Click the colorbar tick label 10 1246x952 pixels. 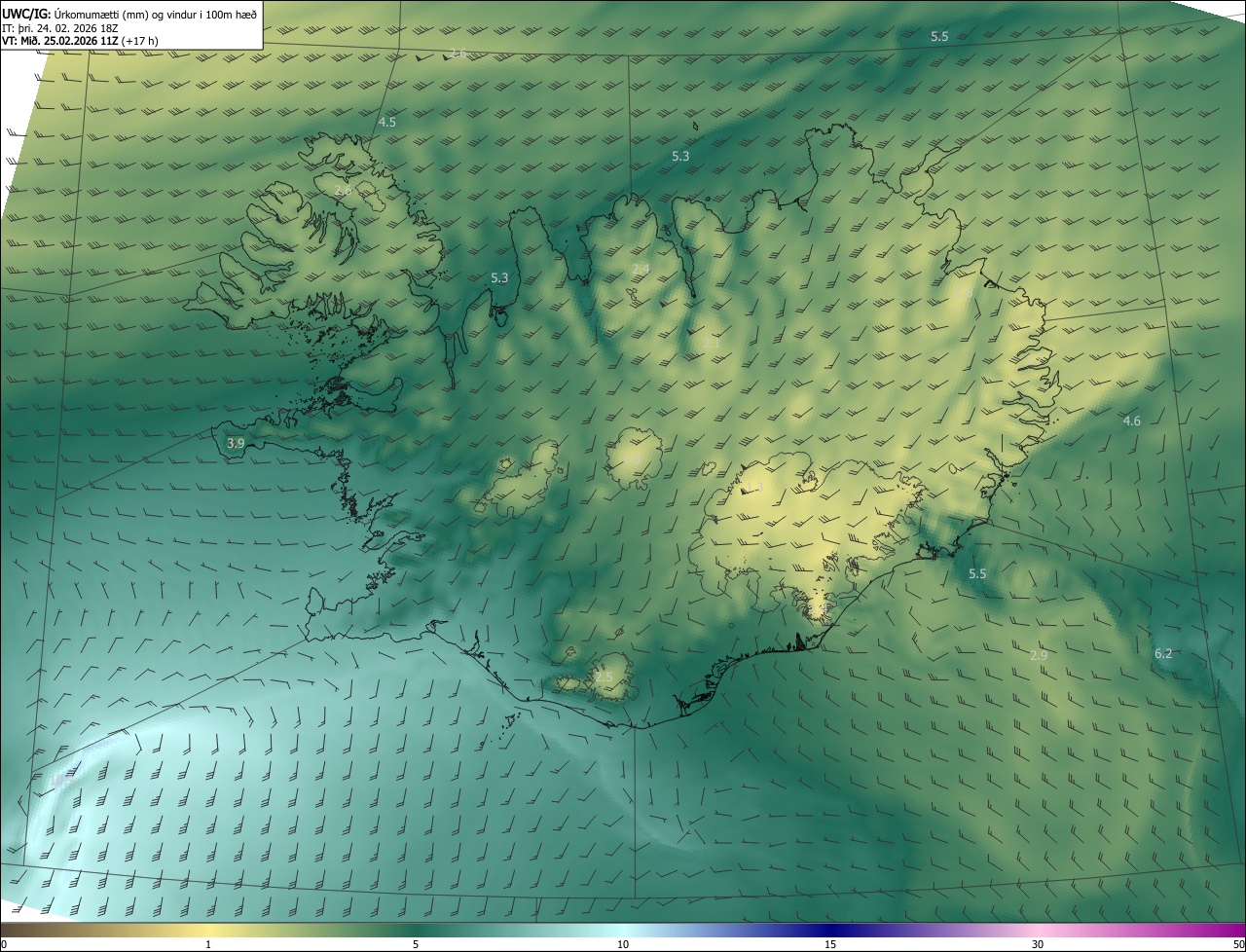(623, 945)
